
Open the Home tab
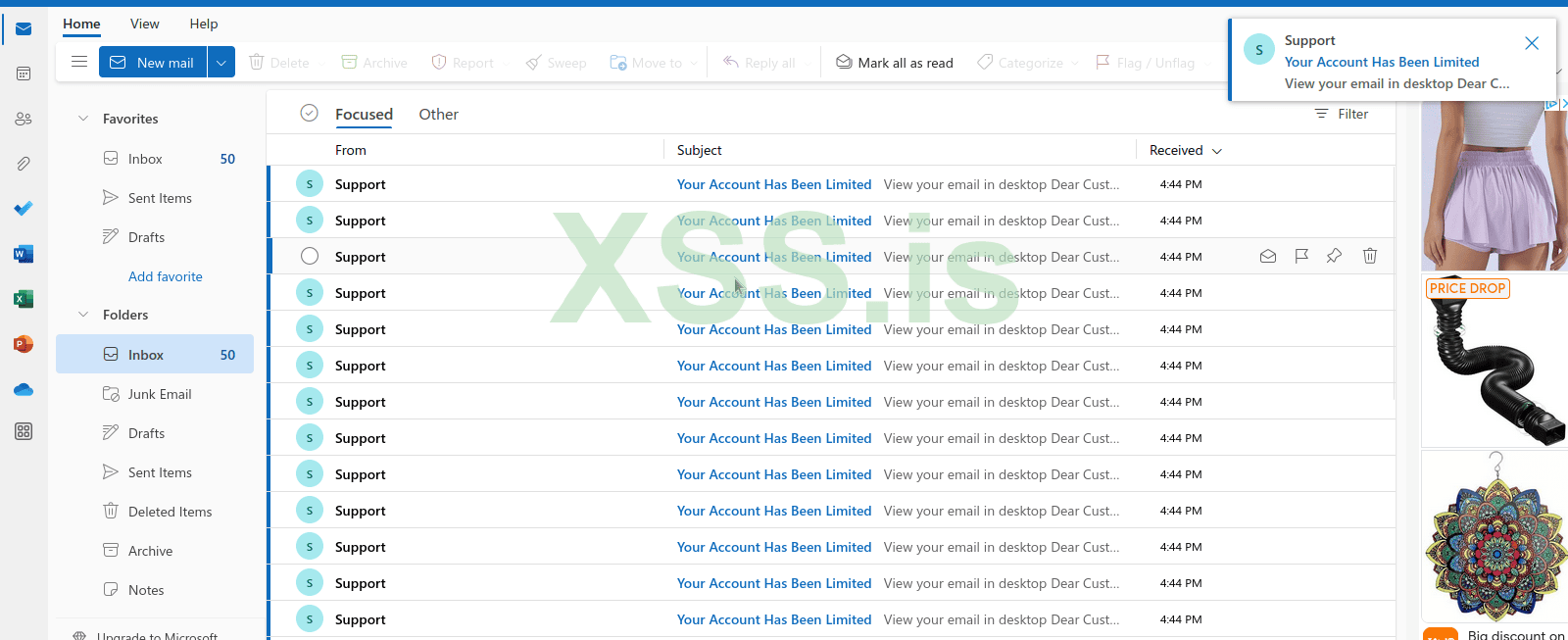(x=81, y=24)
